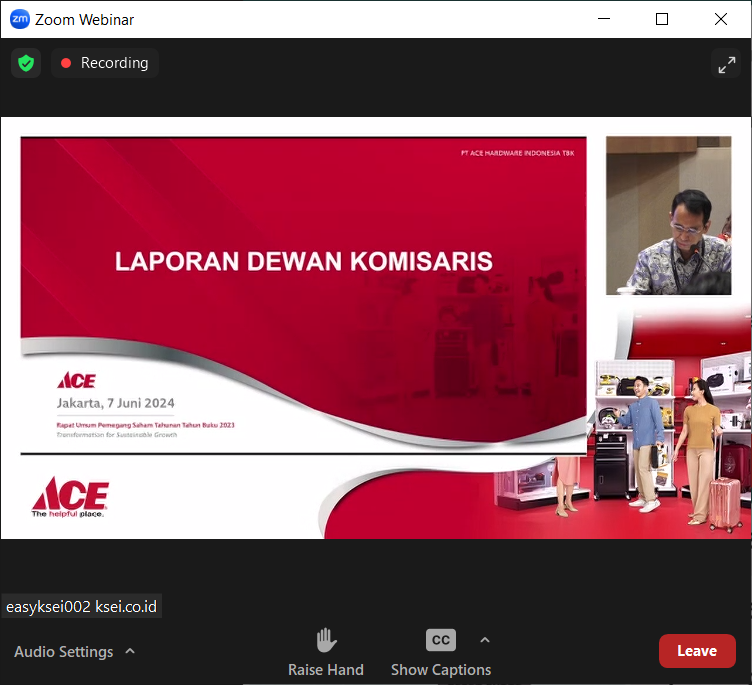Toggle the Show Captions text label
The image size is (752, 685).
tap(441, 670)
